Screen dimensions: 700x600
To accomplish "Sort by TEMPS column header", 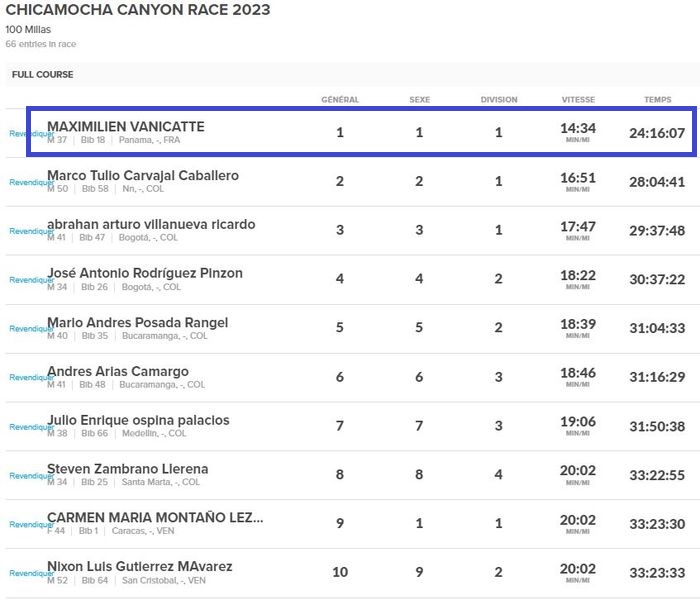I will (657, 100).
